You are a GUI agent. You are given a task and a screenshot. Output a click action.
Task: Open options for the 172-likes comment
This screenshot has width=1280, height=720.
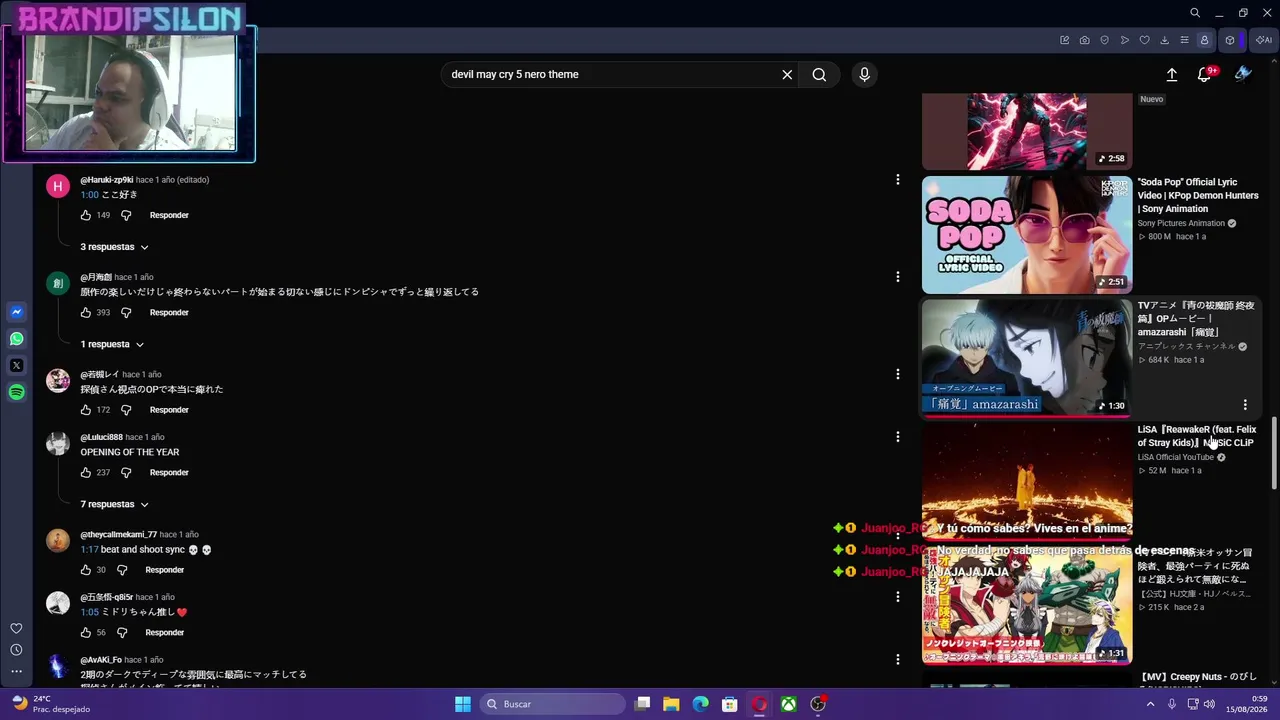tap(898, 374)
